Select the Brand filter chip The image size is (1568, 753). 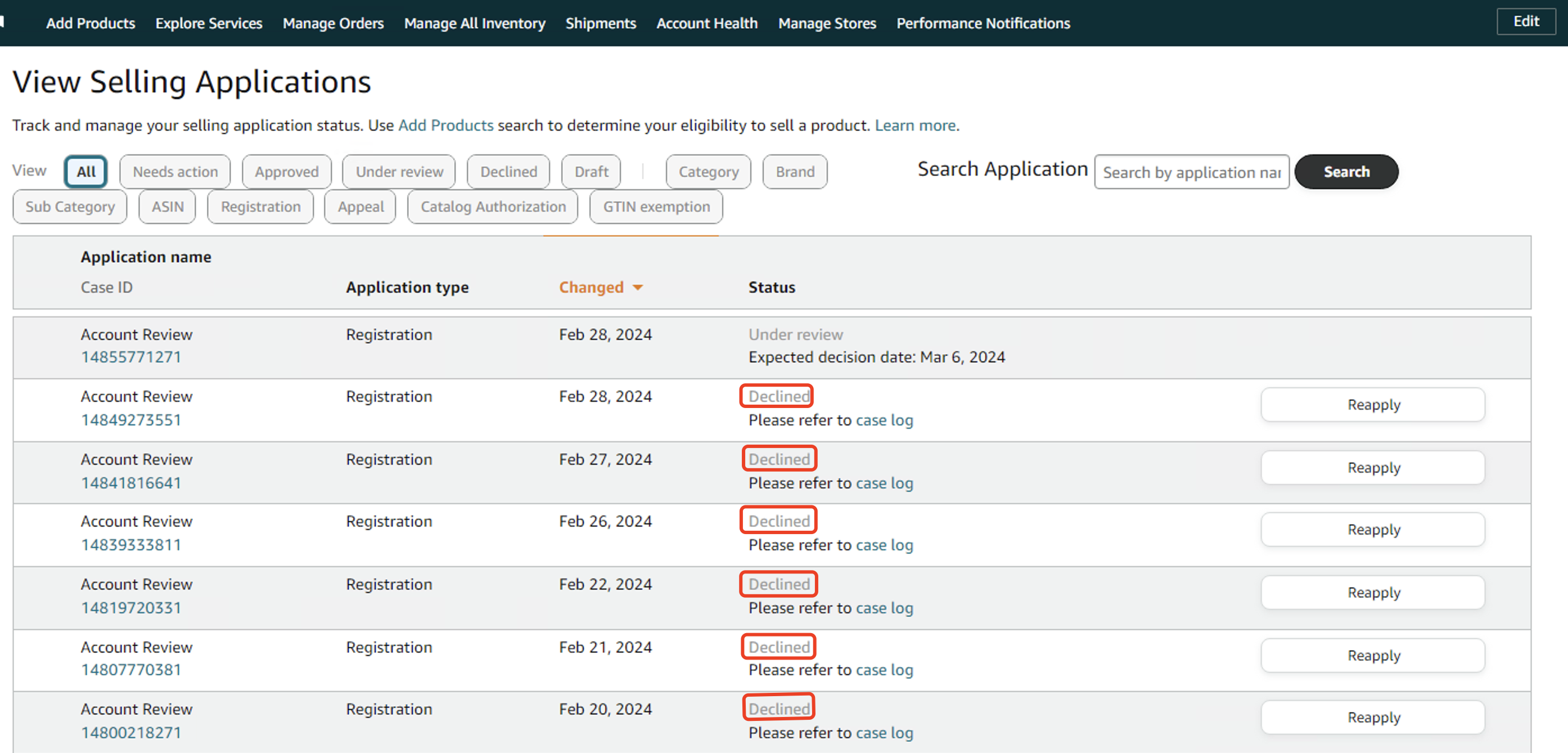(x=795, y=172)
